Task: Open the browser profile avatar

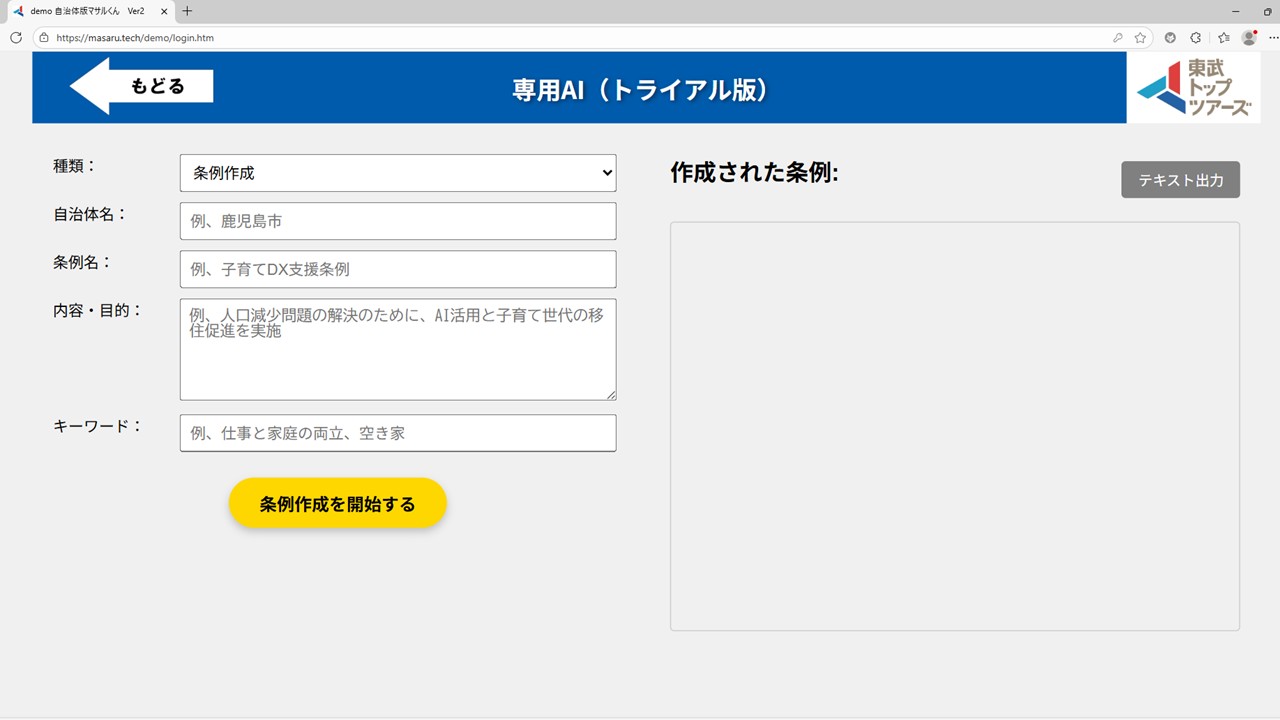Action: click(x=1249, y=38)
